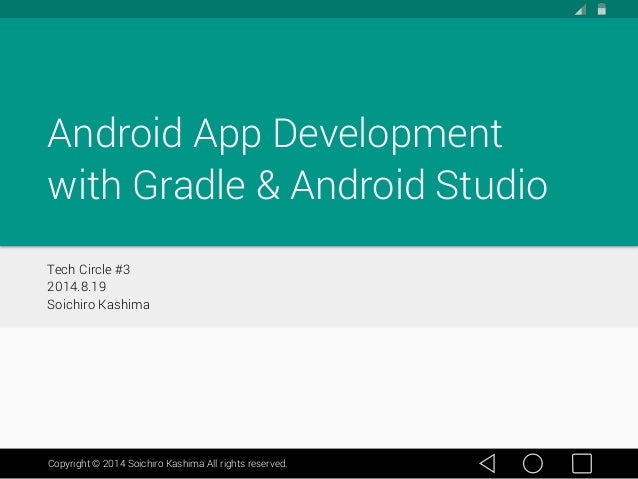Click the title line "Android App Development"
The image size is (638, 479).
pyautogui.click(x=275, y=134)
